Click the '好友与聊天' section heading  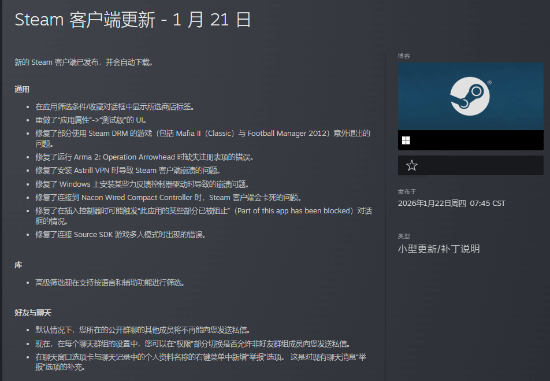33,313
